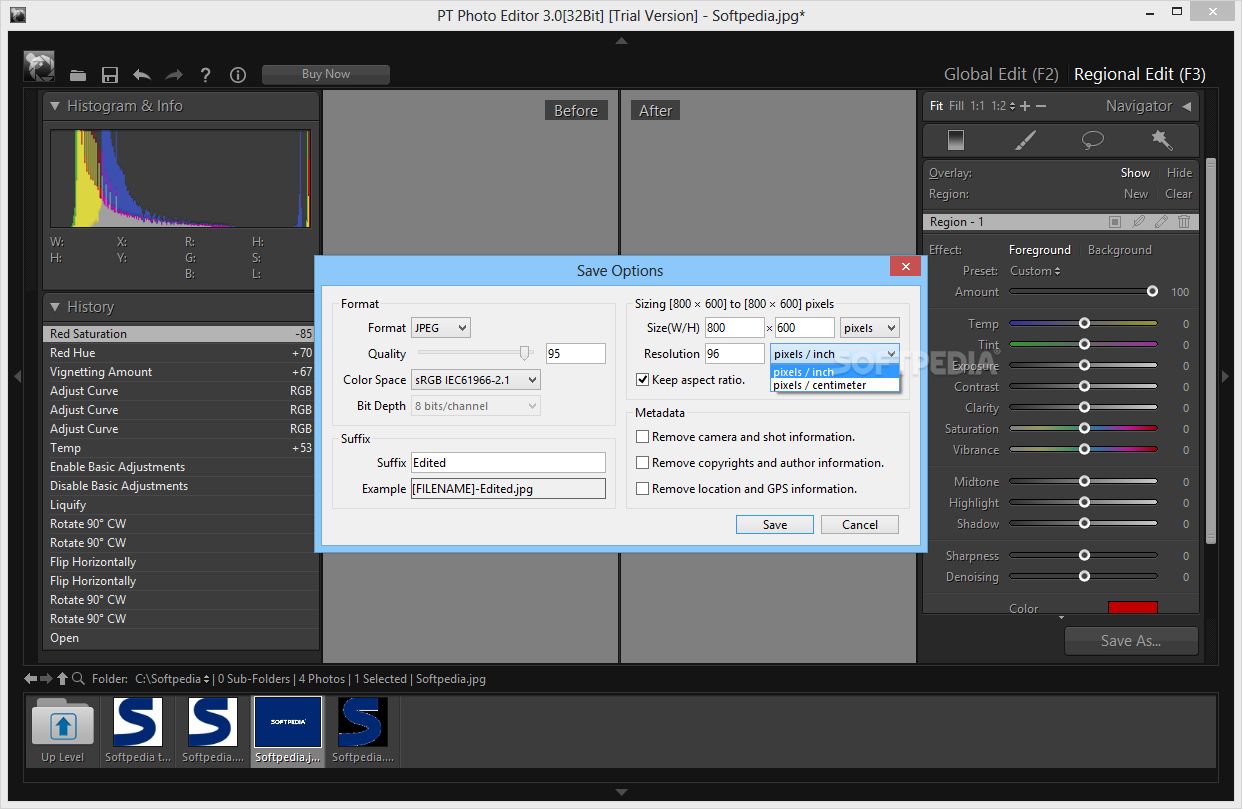The image size is (1242, 809).
Task: Hide the region overlay
Action: [x=1179, y=173]
